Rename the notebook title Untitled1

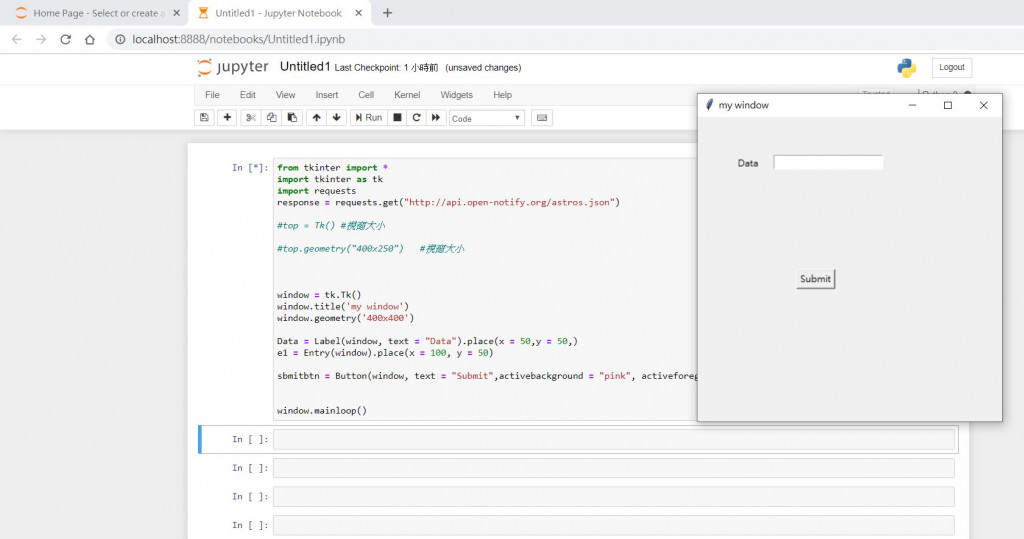[x=305, y=67]
